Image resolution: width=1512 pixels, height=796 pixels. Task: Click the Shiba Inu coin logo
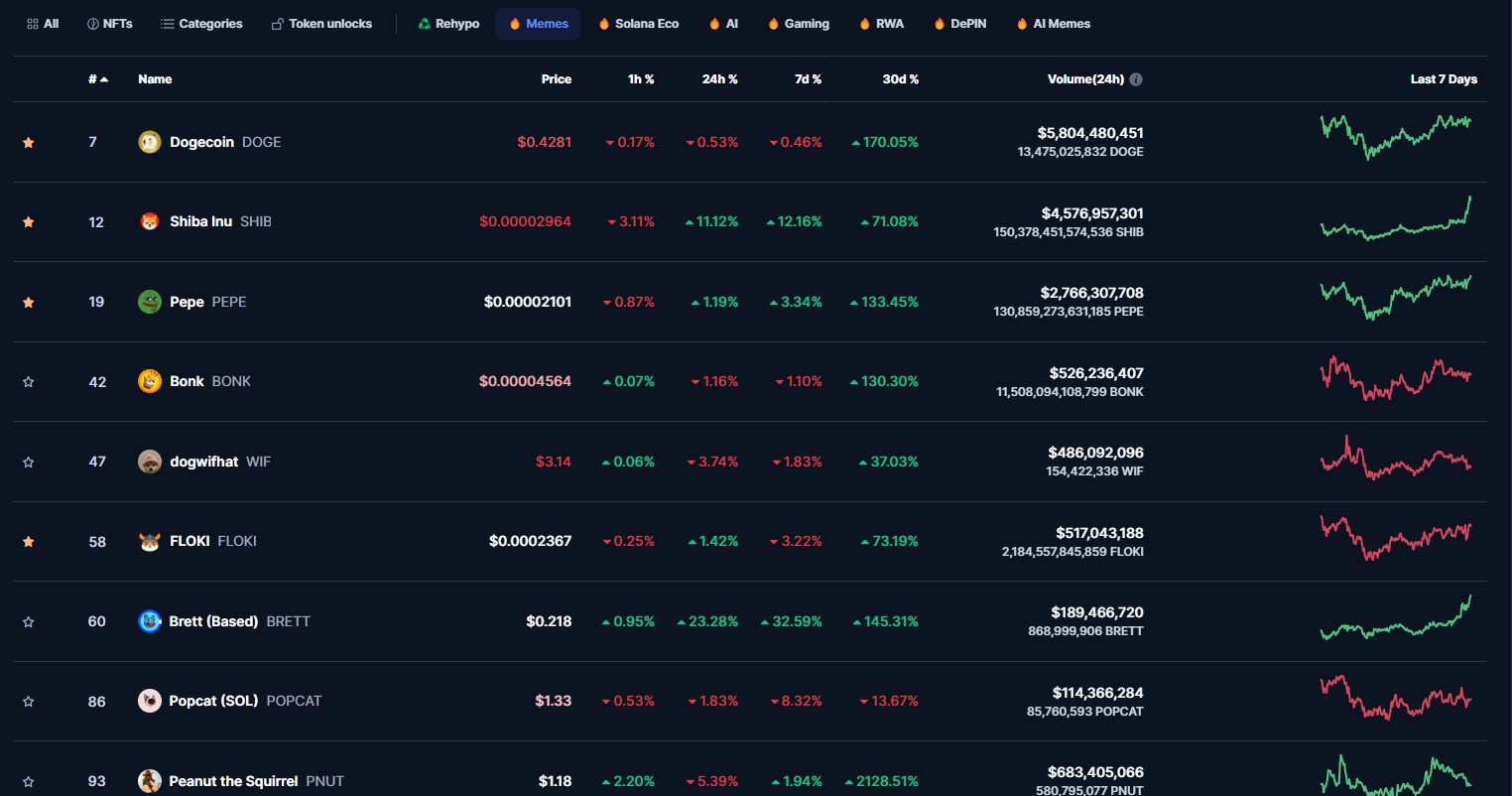(x=150, y=221)
